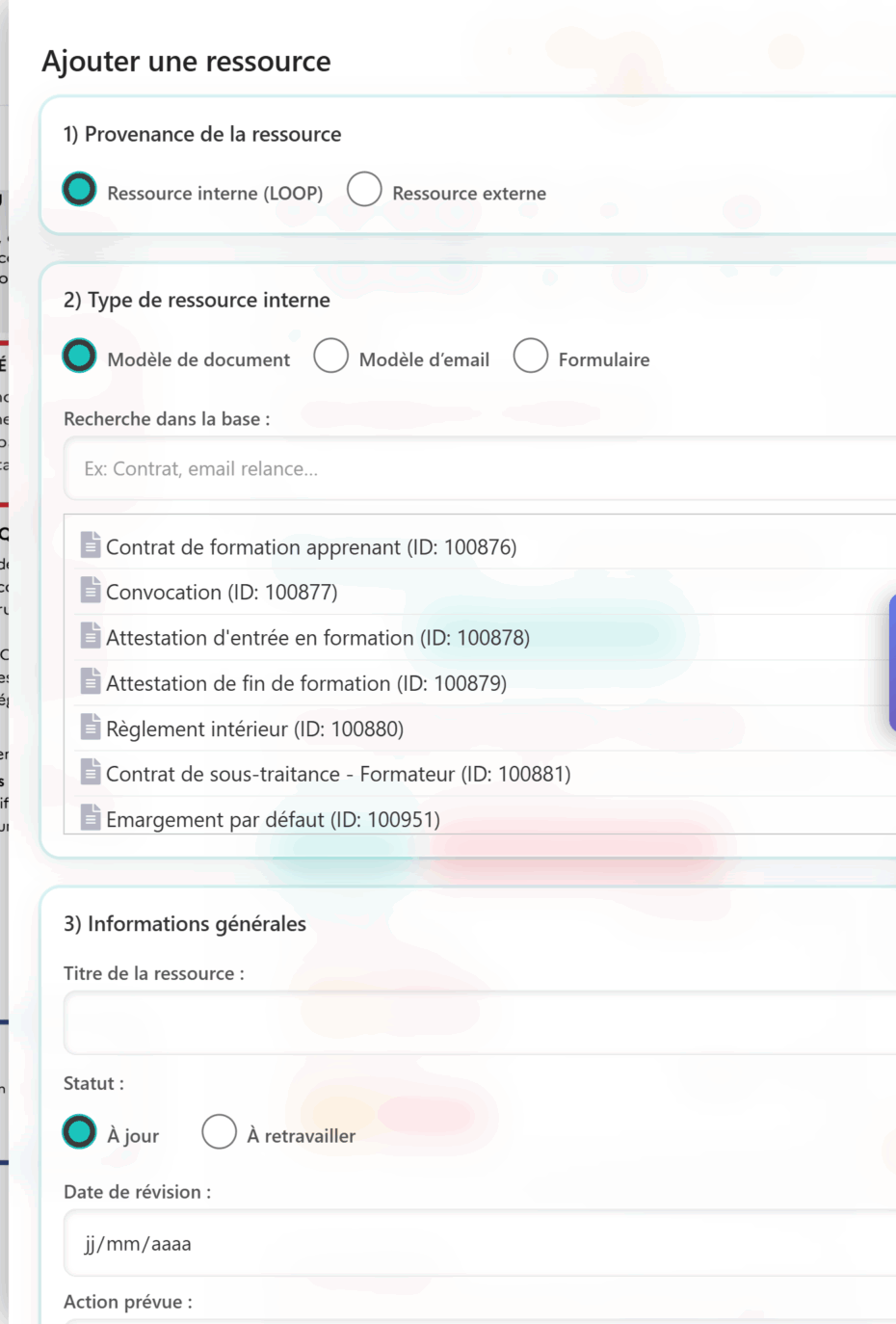Click the Contrat de formation apprenant document icon
The width and height of the screenshot is (896, 1324).
point(91,545)
